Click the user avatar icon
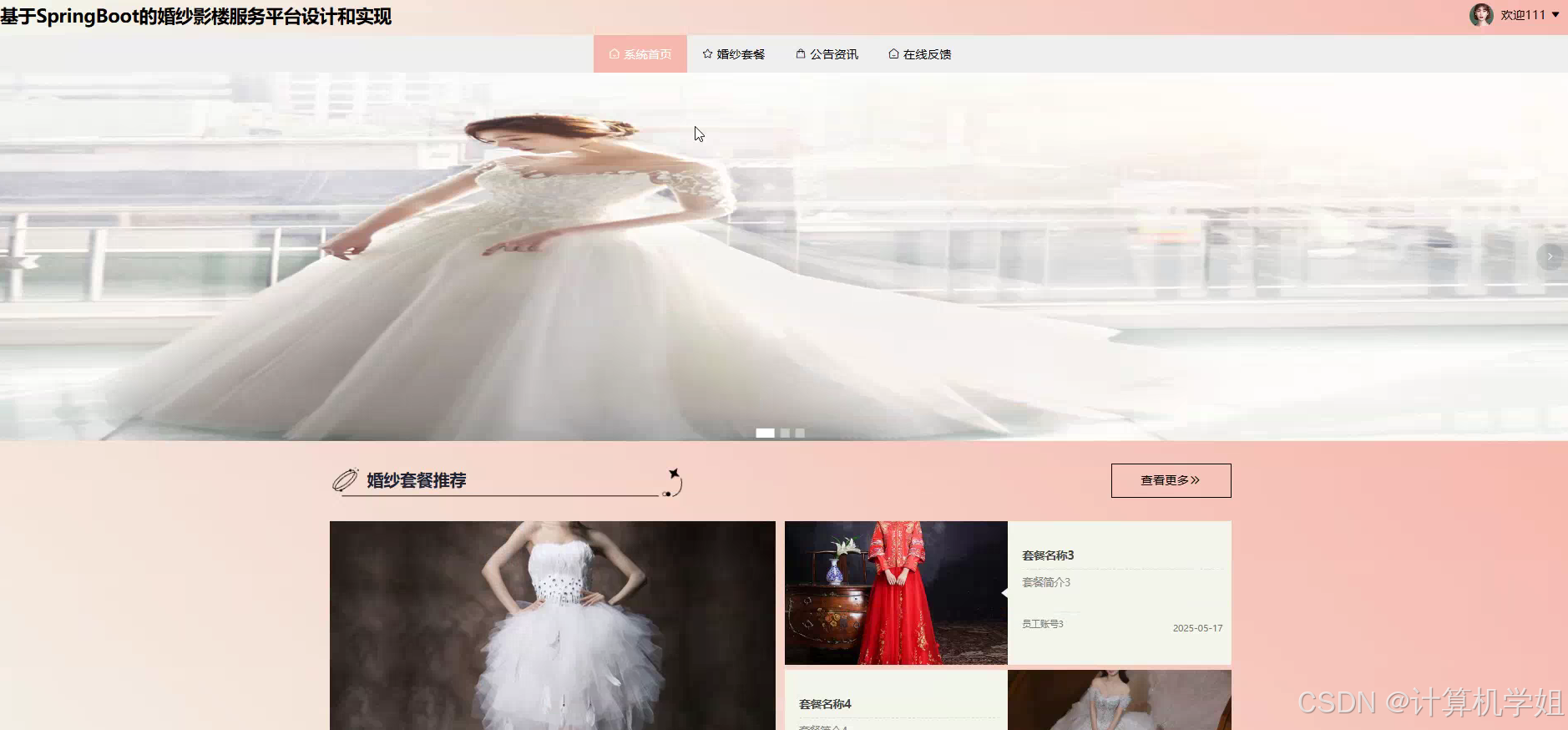The width and height of the screenshot is (1568, 730). 1481,15
